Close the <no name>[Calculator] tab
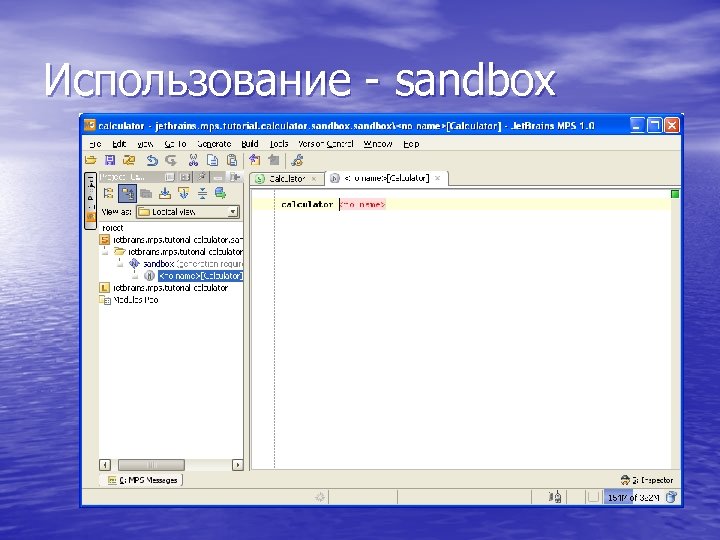Image resolution: width=720 pixels, height=540 pixels. tap(438, 178)
